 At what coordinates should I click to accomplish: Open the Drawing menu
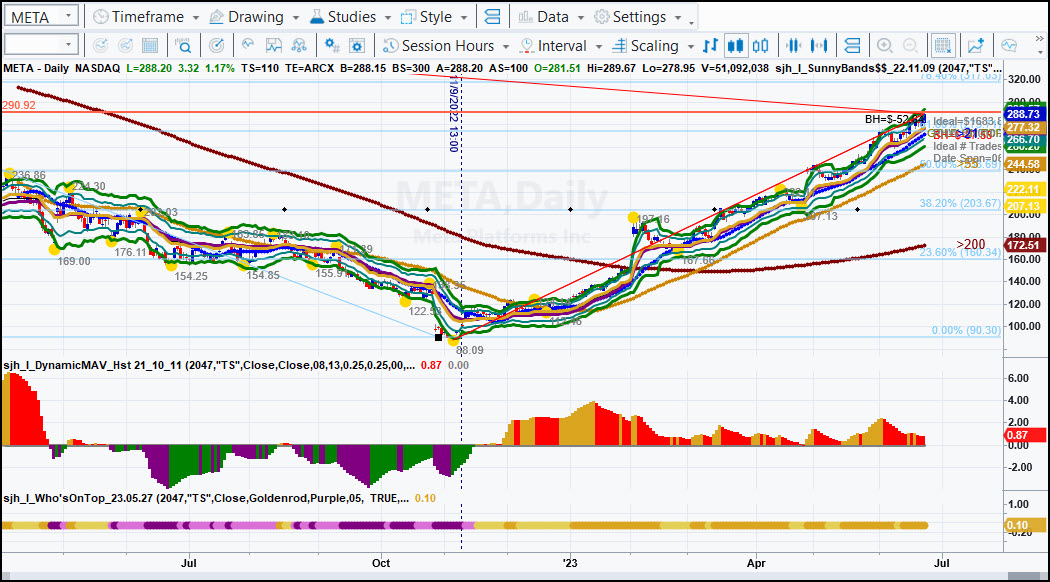tap(254, 17)
